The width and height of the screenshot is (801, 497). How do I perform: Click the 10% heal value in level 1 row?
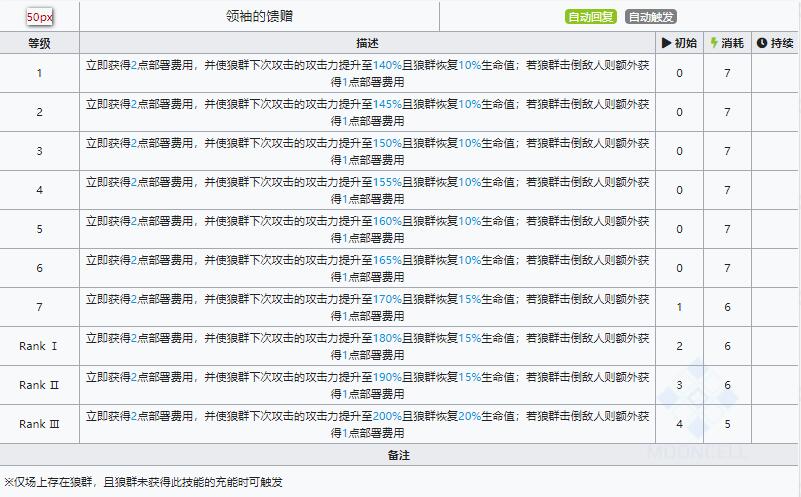(469, 65)
